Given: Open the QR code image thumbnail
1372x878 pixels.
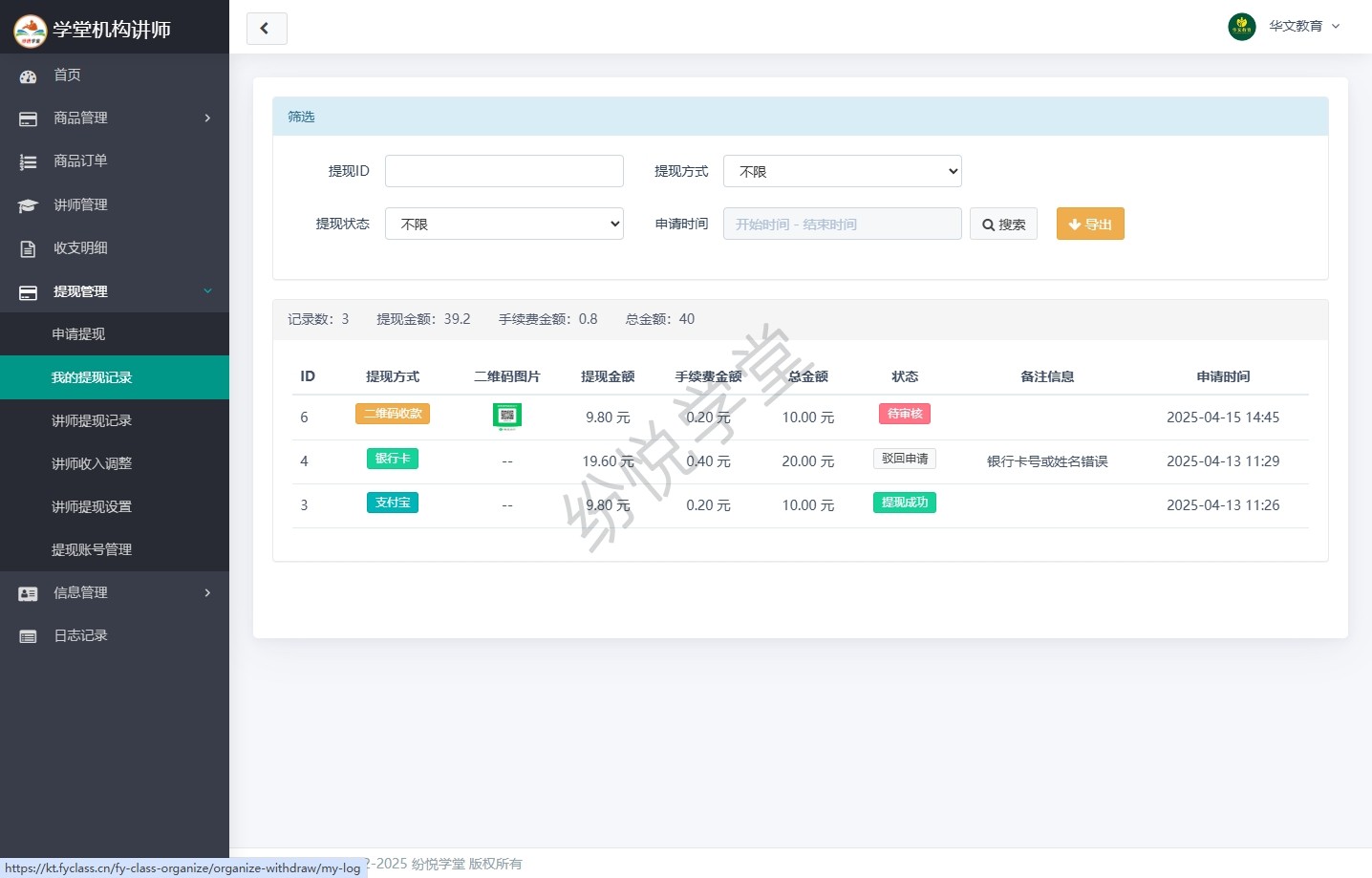Looking at the screenshot, I should pos(506,416).
